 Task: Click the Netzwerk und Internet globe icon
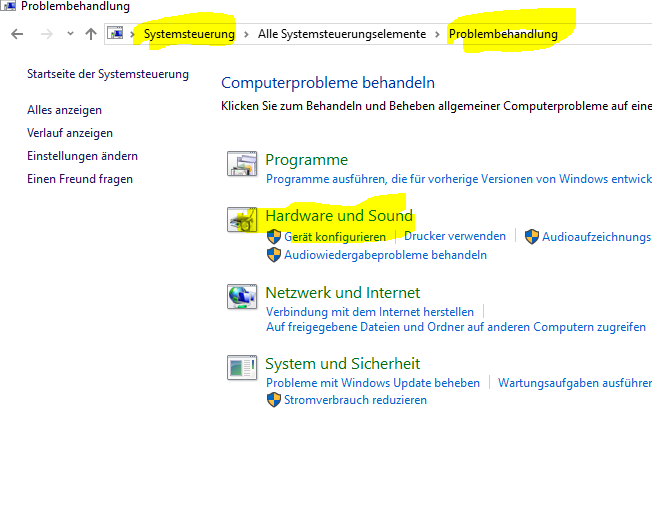pos(242,297)
